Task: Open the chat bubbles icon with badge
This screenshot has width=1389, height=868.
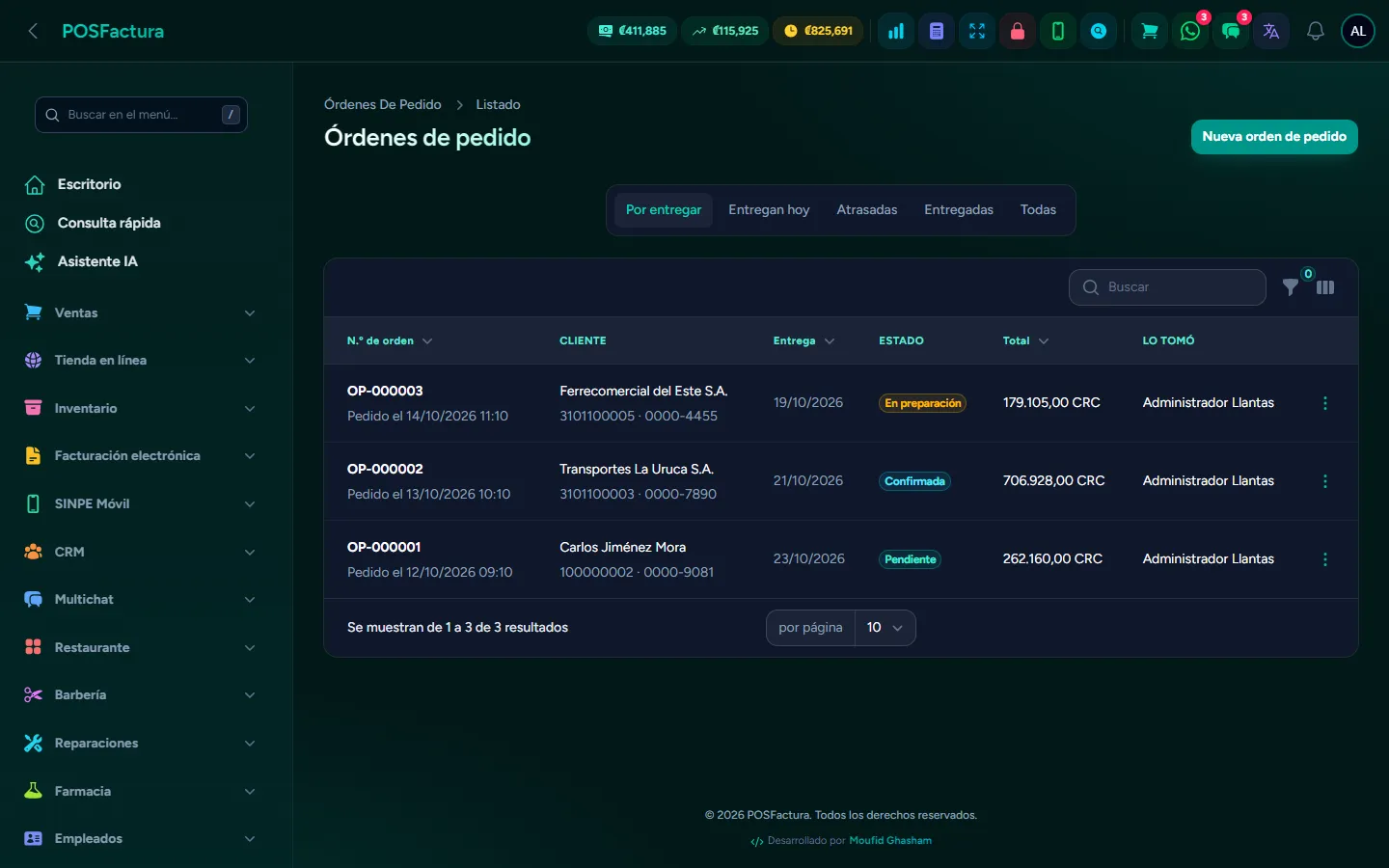Action: [x=1231, y=31]
